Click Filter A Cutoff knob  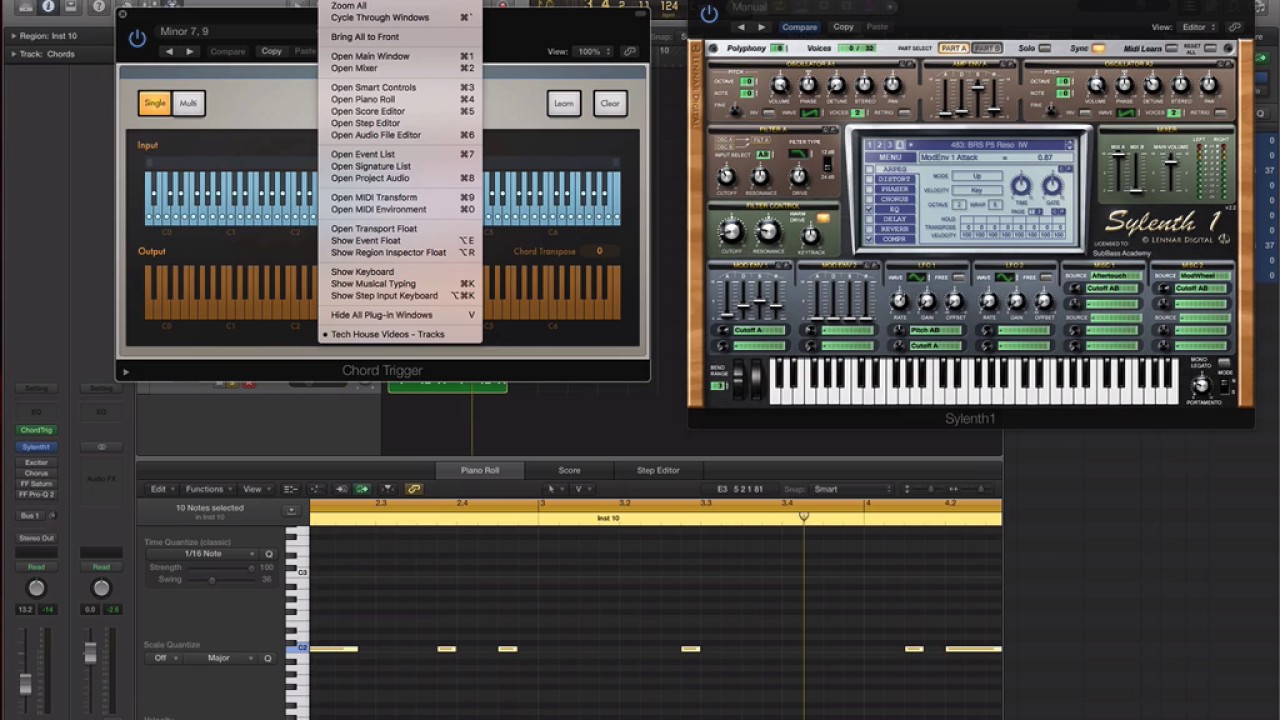[727, 177]
